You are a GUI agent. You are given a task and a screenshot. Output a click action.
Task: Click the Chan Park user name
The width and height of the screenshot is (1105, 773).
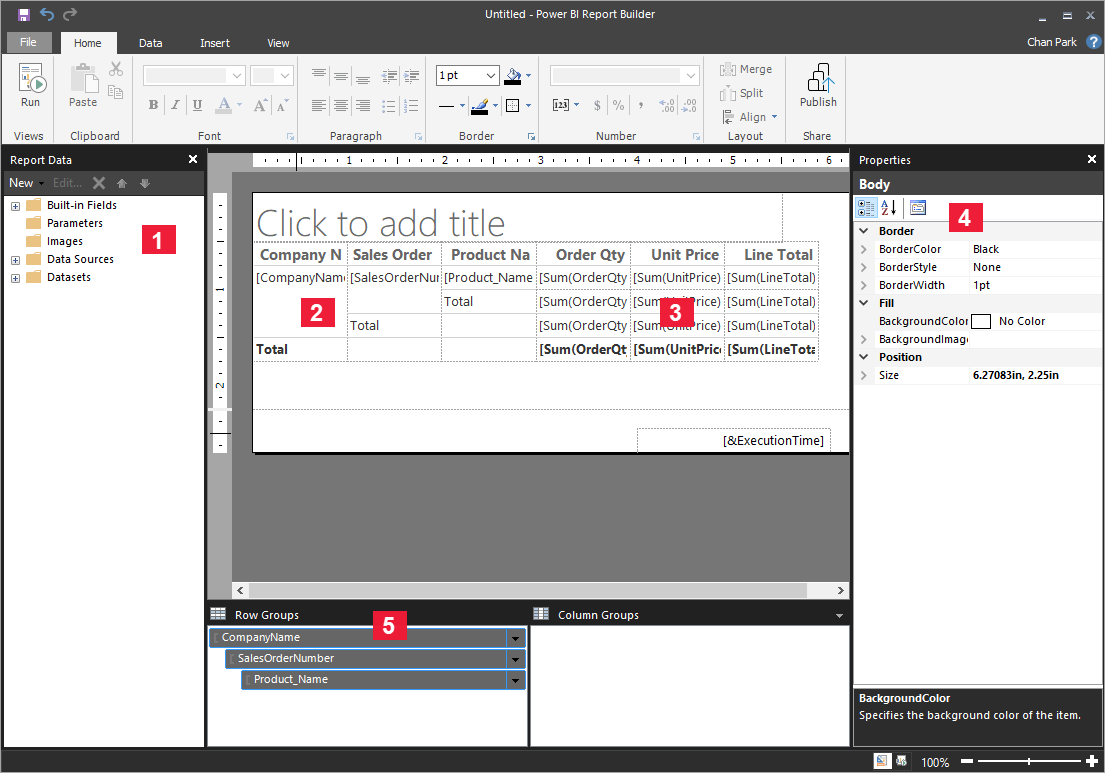pyautogui.click(x=1051, y=42)
